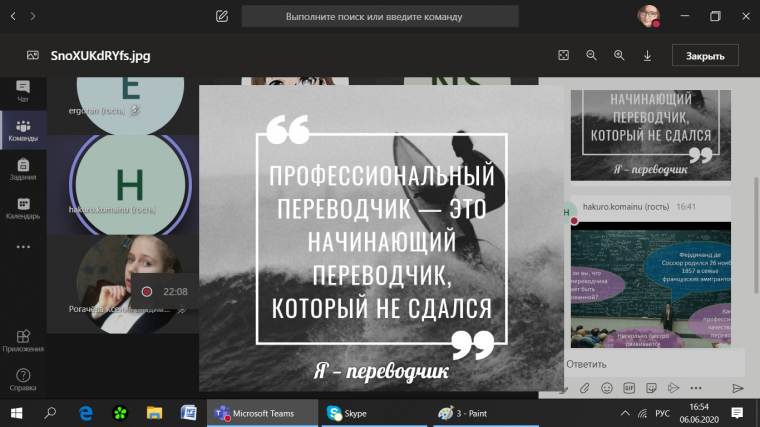The height and width of the screenshot is (427, 760).
Task: Go forward with the right navigation arrow
Action: pyautogui.click(x=33, y=16)
